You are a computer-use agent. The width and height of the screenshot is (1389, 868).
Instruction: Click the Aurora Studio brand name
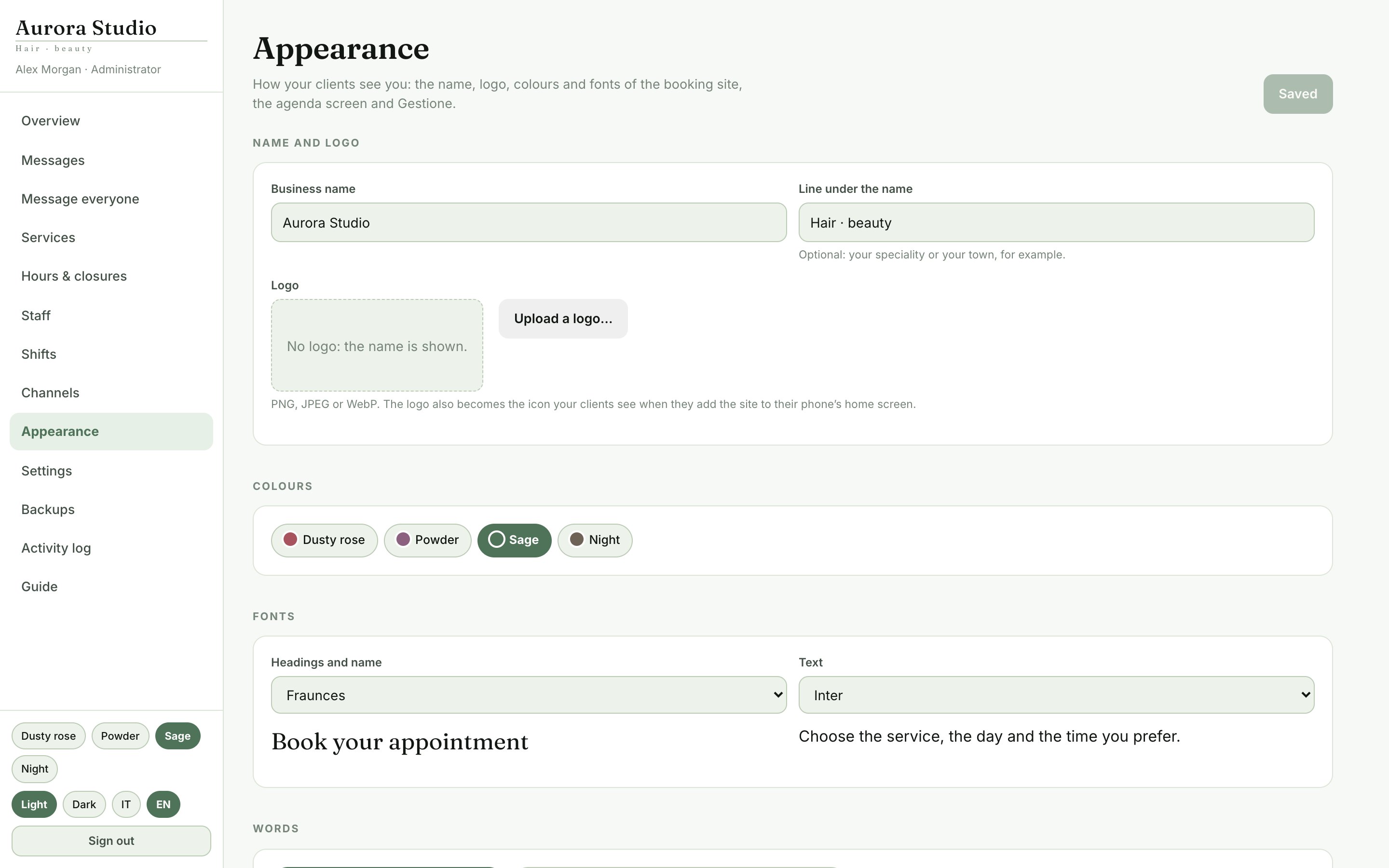click(86, 27)
